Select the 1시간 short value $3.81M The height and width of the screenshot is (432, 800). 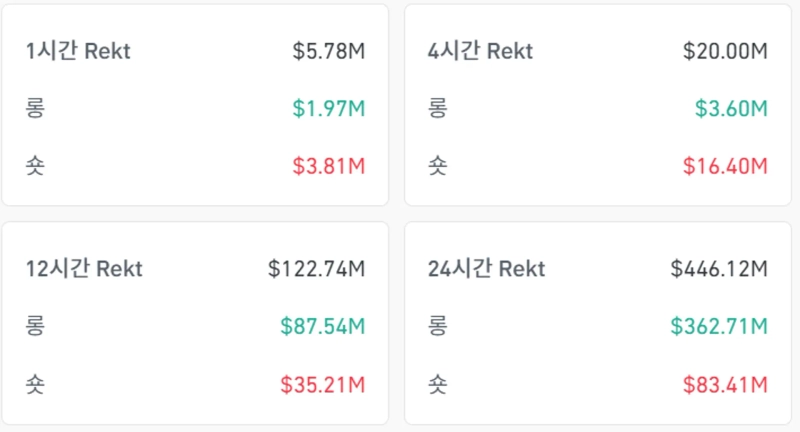point(328,166)
